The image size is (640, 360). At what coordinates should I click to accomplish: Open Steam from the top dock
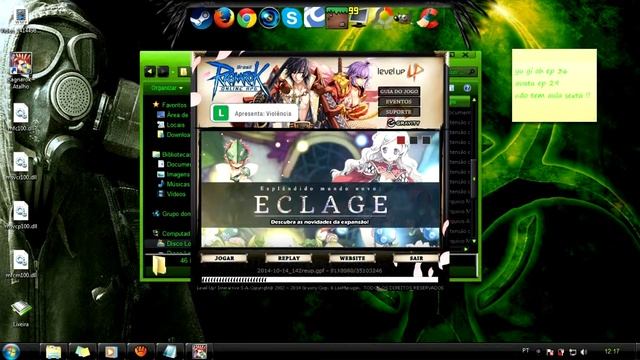201,18
